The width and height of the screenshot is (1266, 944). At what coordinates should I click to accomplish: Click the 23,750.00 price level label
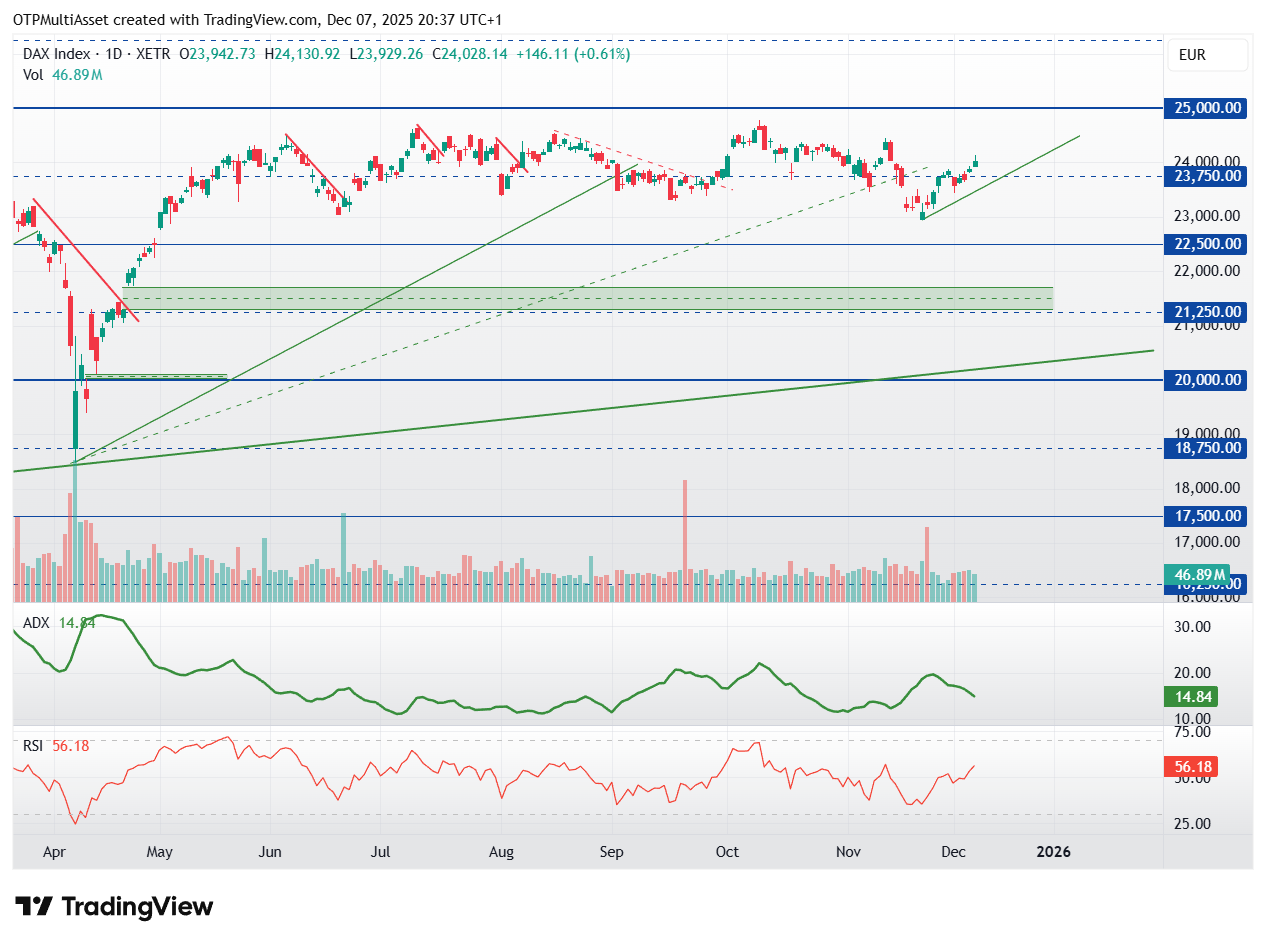[x=1205, y=176]
